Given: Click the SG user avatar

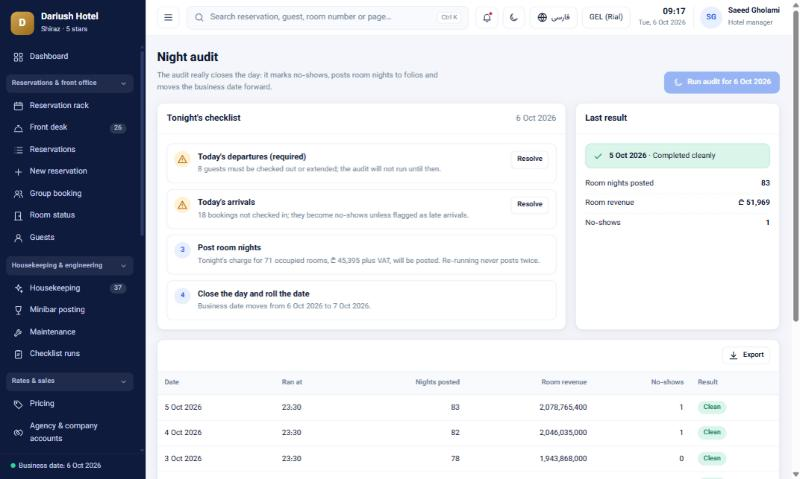Looking at the screenshot, I should point(711,17).
